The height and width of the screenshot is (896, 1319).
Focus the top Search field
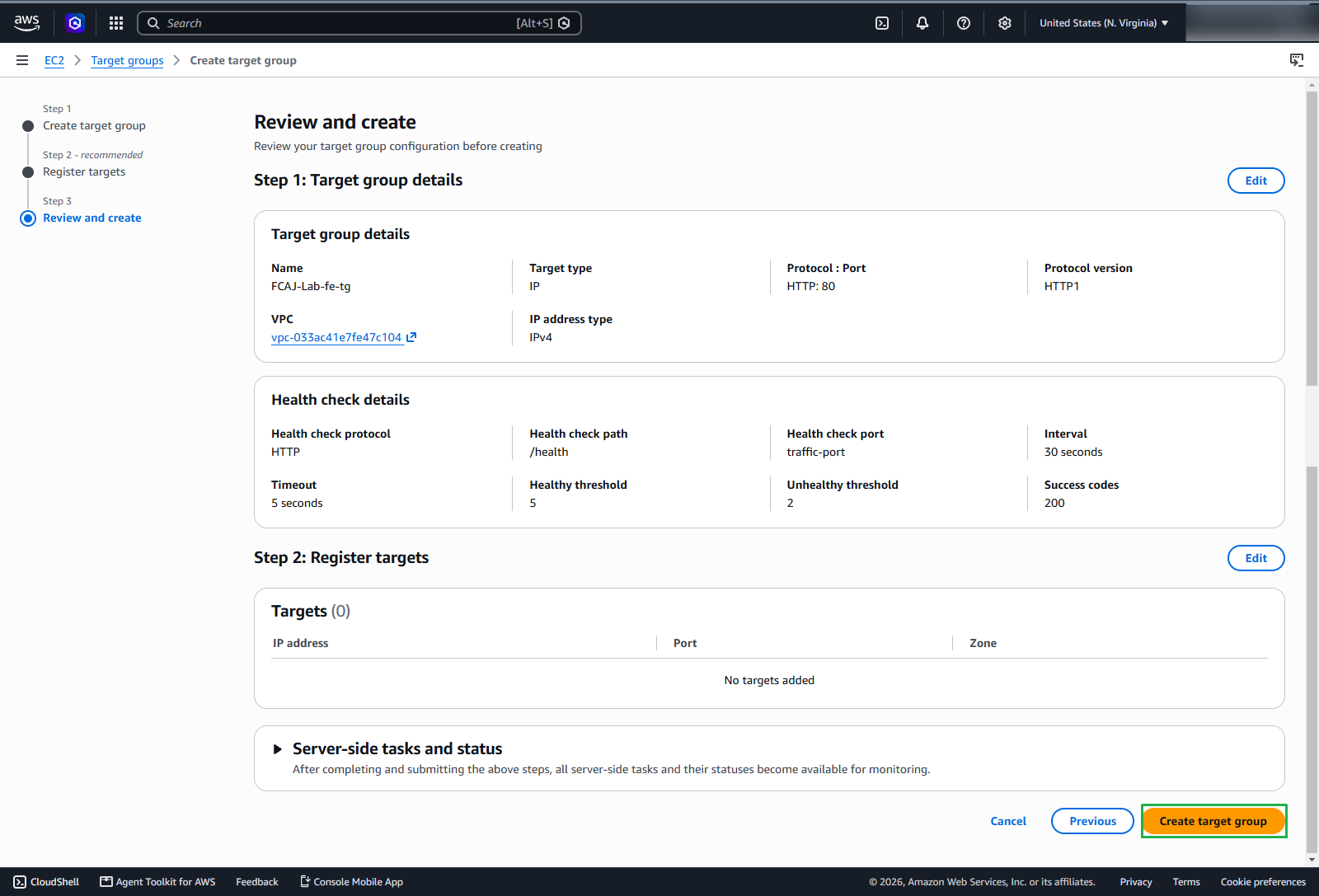359,23
